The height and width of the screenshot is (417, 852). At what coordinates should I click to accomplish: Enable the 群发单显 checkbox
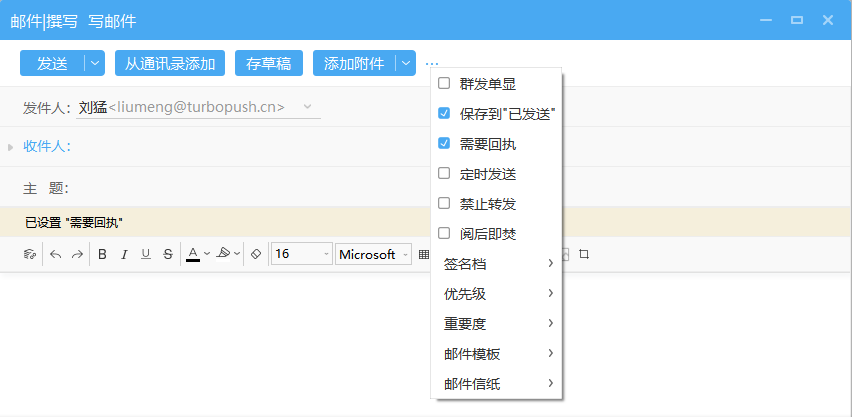[x=444, y=84]
